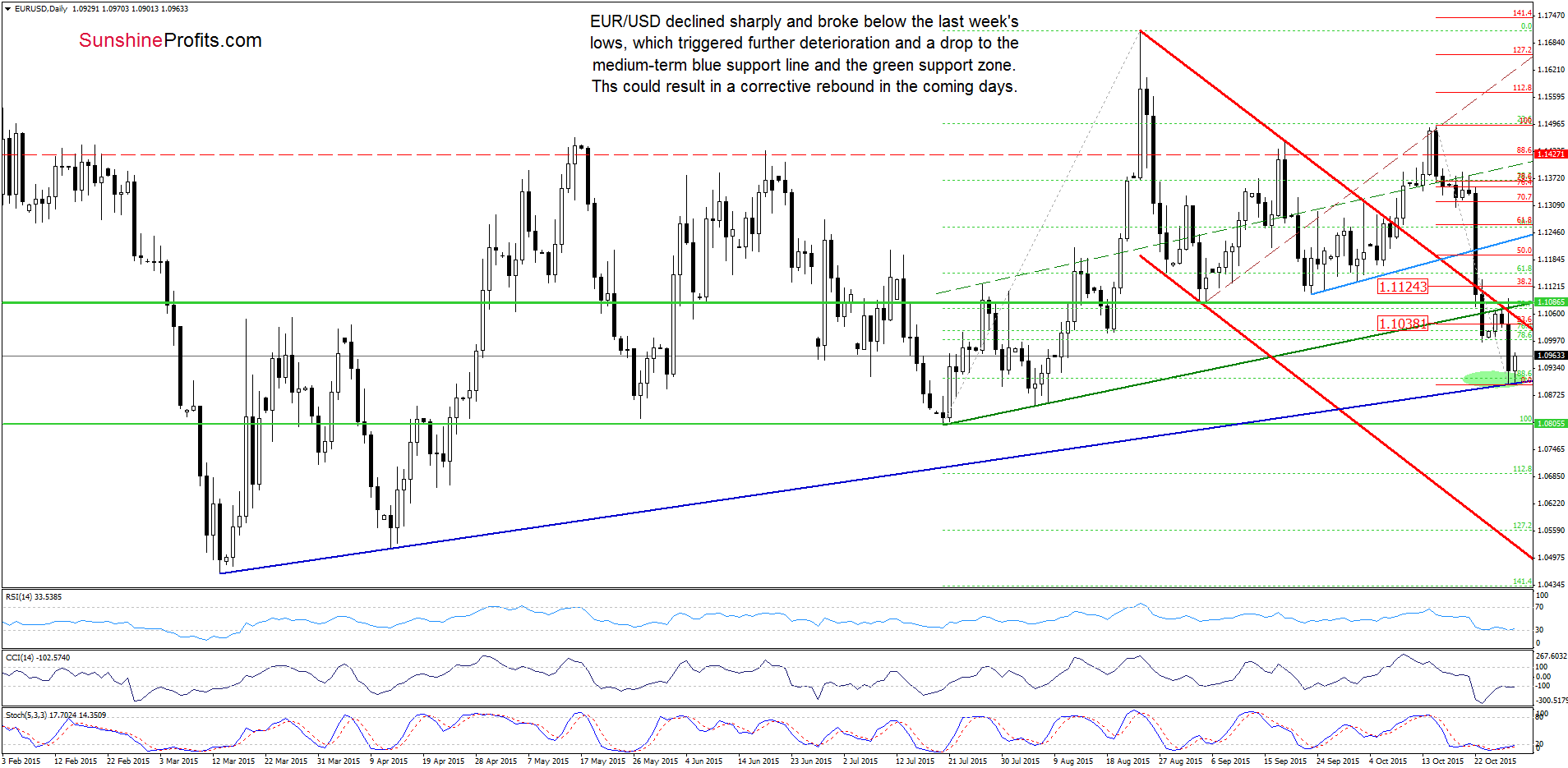Click the 19 Apr 2015 date label
1568x768 pixels.
(444, 761)
